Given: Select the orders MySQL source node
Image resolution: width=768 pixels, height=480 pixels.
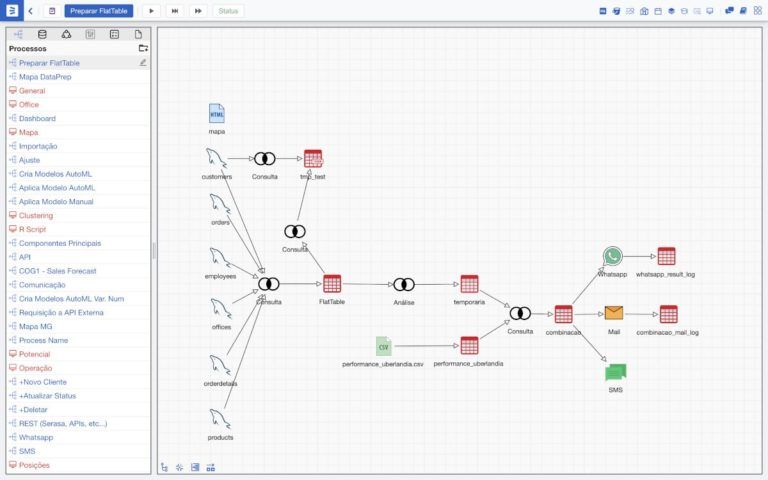Looking at the screenshot, I should 220,205.
